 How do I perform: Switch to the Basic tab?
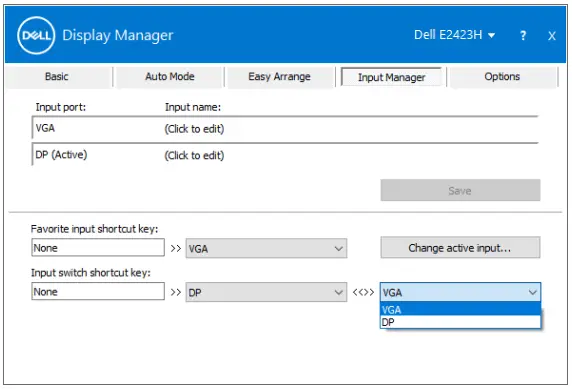point(57,77)
